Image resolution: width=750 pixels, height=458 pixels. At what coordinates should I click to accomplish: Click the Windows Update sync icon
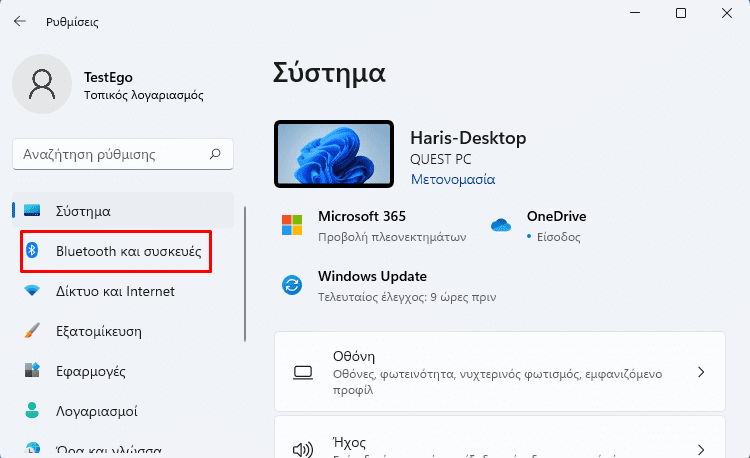[292, 285]
